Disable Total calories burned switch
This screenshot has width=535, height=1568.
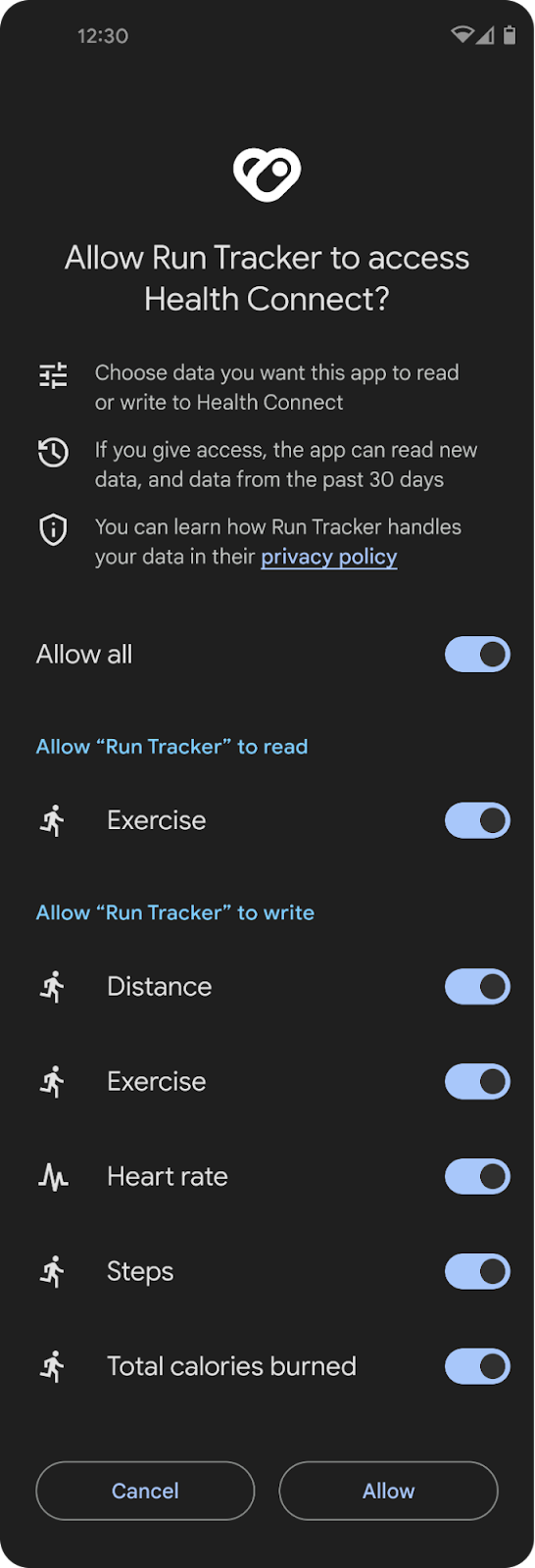pyautogui.click(x=478, y=1366)
